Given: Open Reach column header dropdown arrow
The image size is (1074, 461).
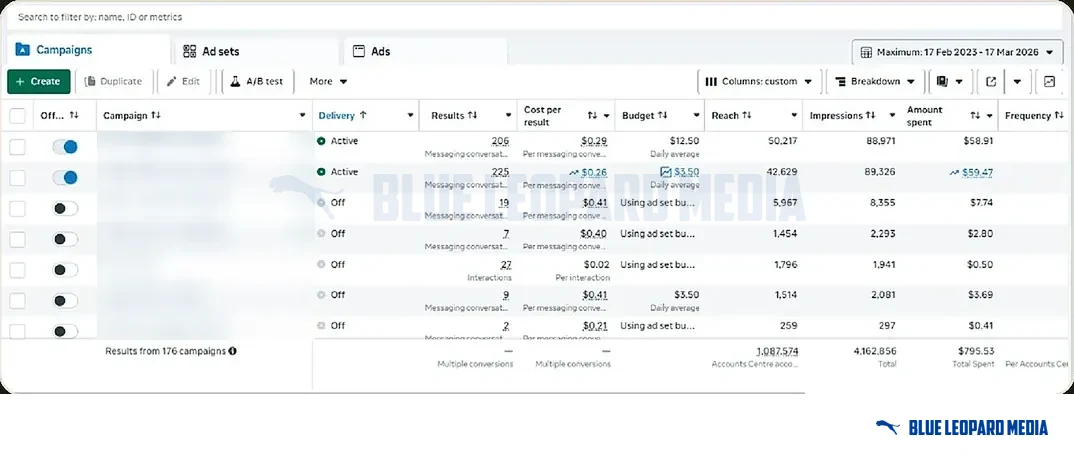Looking at the screenshot, I should (794, 116).
